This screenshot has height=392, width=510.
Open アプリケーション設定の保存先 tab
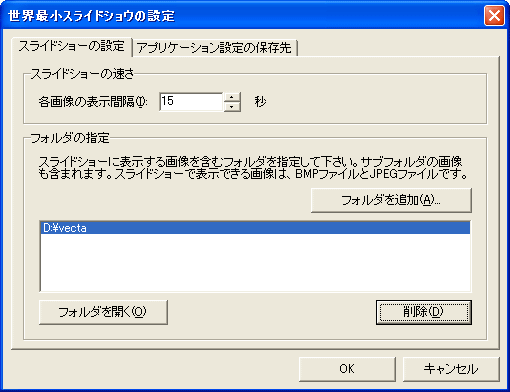pos(214,48)
